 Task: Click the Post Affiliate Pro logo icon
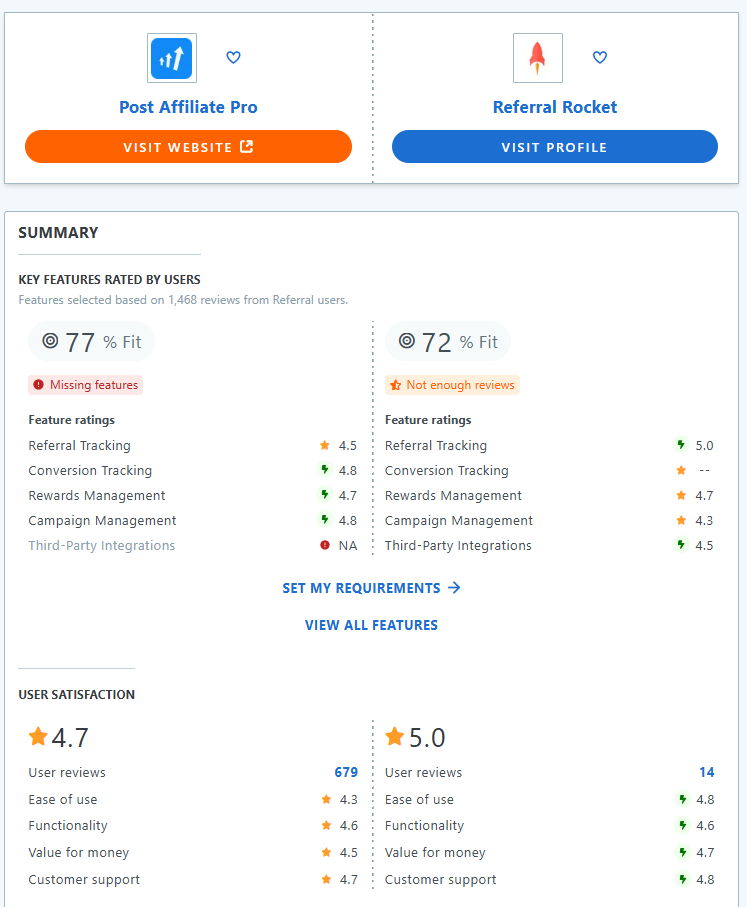coord(171,57)
